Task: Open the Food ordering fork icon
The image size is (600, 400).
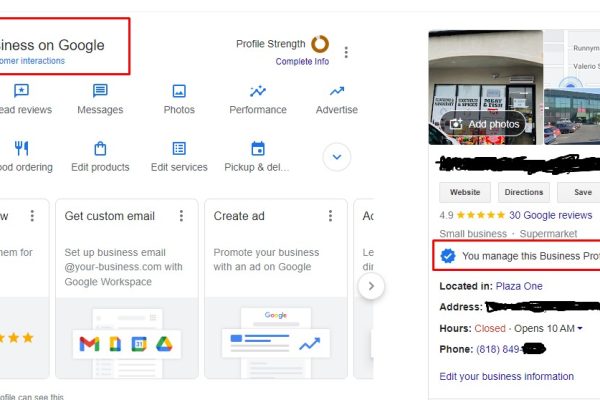Action: pos(21,148)
